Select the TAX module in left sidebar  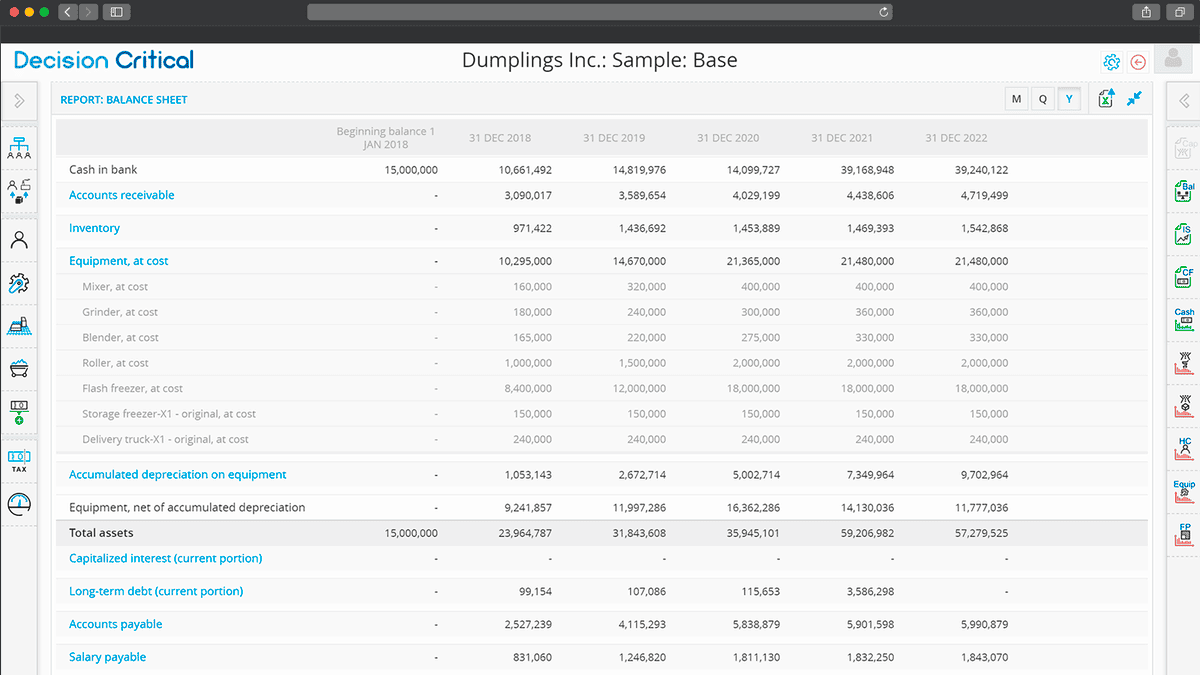pyautogui.click(x=20, y=460)
